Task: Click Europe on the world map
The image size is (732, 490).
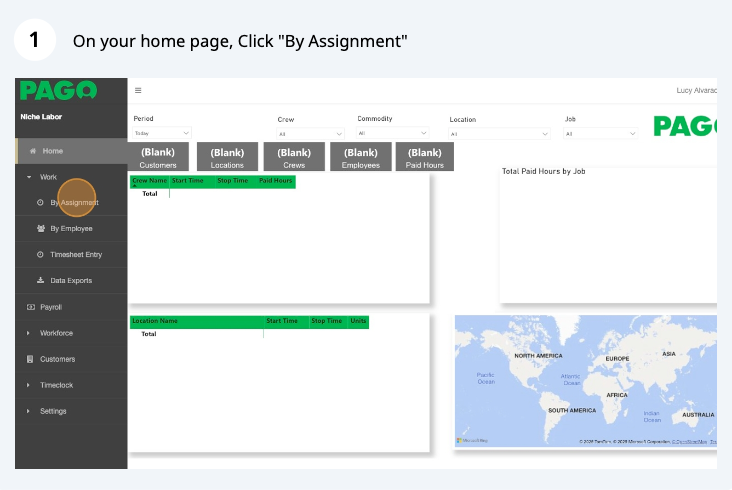Action: pos(617,358)
